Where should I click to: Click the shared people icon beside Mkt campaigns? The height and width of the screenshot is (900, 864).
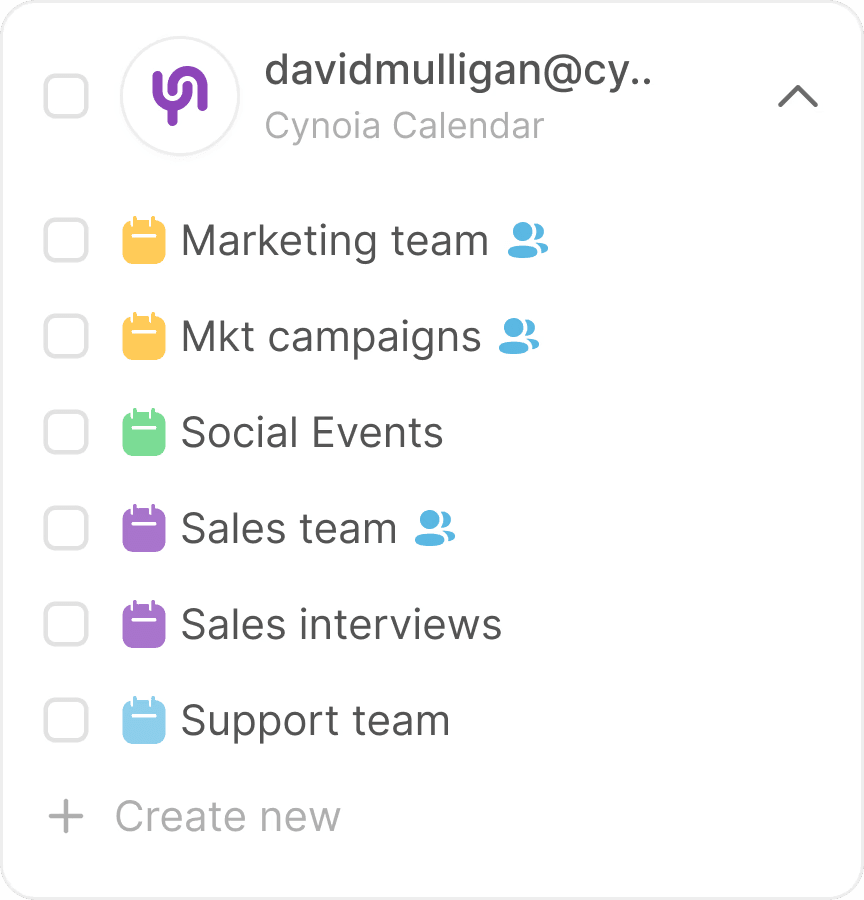pos(519,336)
